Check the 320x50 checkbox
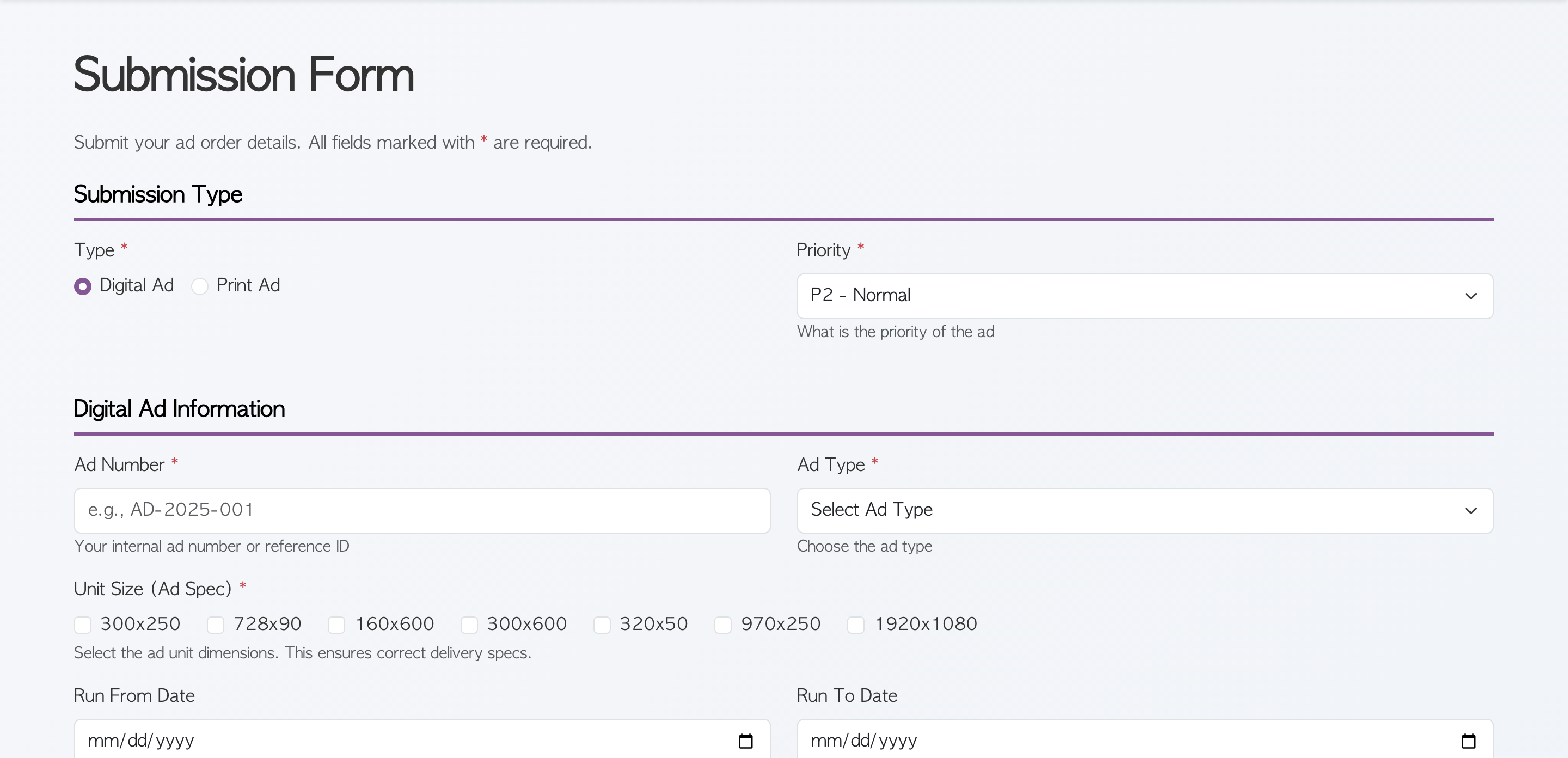The height and width of the screenshot is (758, 1568). pyautogui.click(x=603, y=625)
